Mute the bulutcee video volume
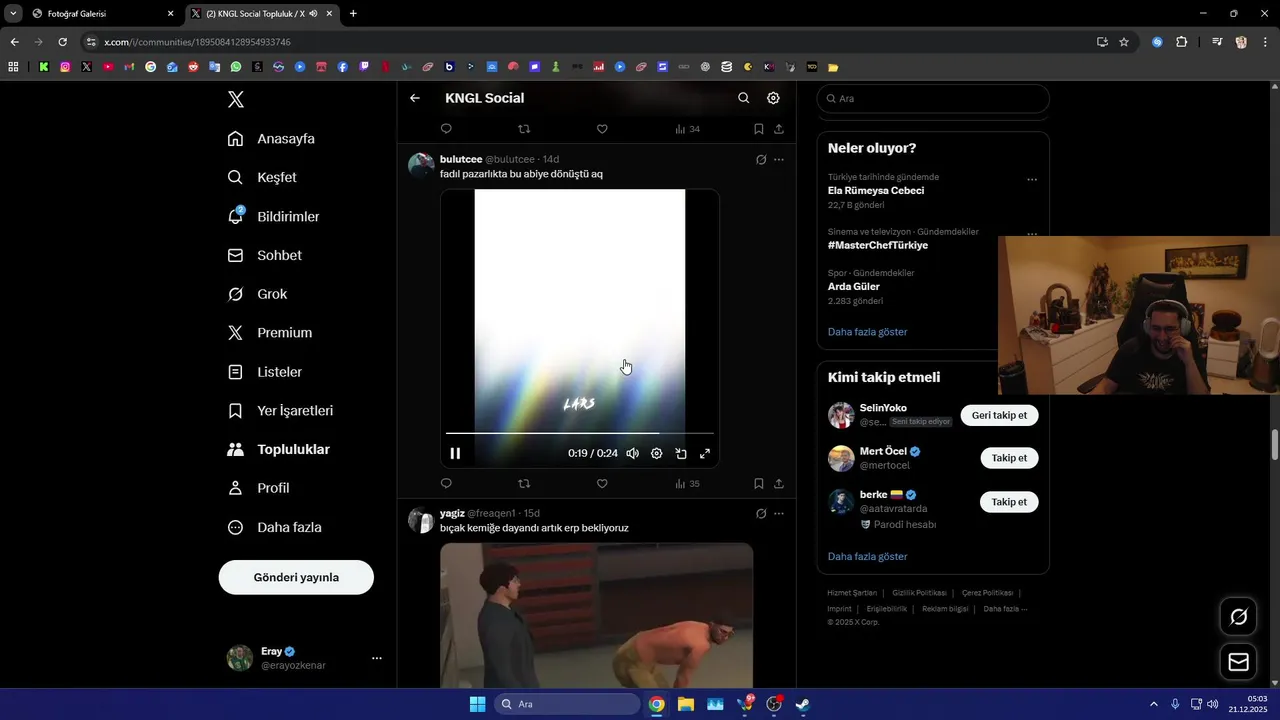 632,453
